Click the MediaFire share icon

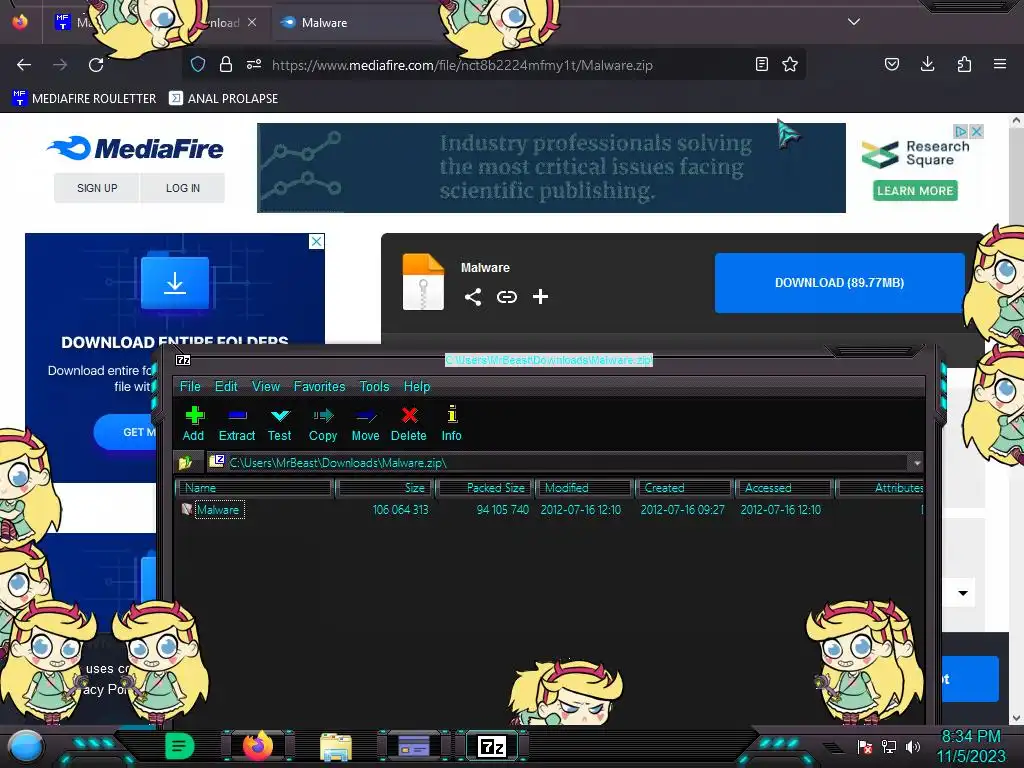point(473,297)
